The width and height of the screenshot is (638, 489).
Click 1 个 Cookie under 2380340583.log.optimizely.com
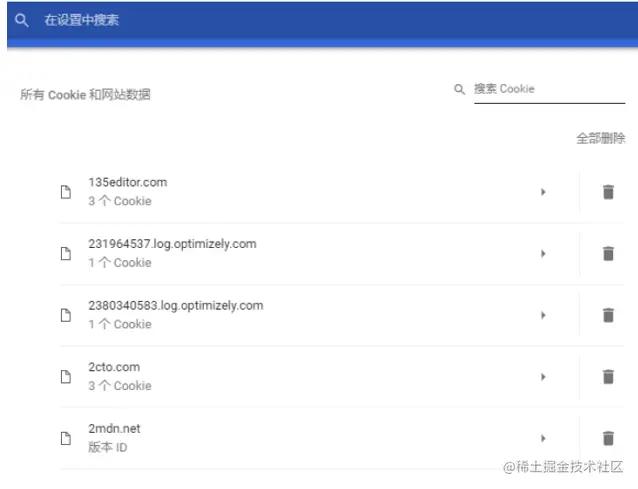[x=120, y=324]
